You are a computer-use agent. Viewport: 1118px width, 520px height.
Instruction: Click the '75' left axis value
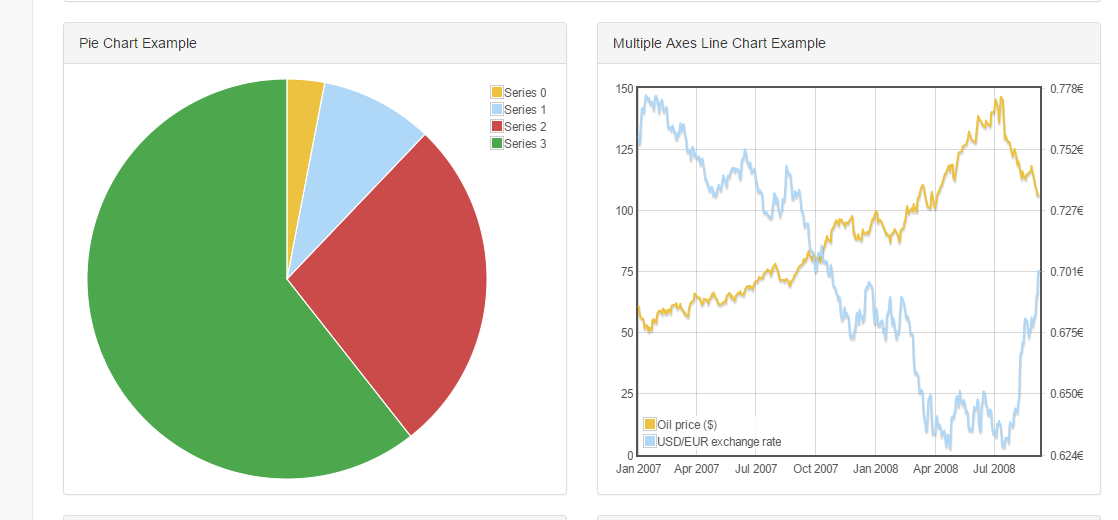[x=627, y=272]
